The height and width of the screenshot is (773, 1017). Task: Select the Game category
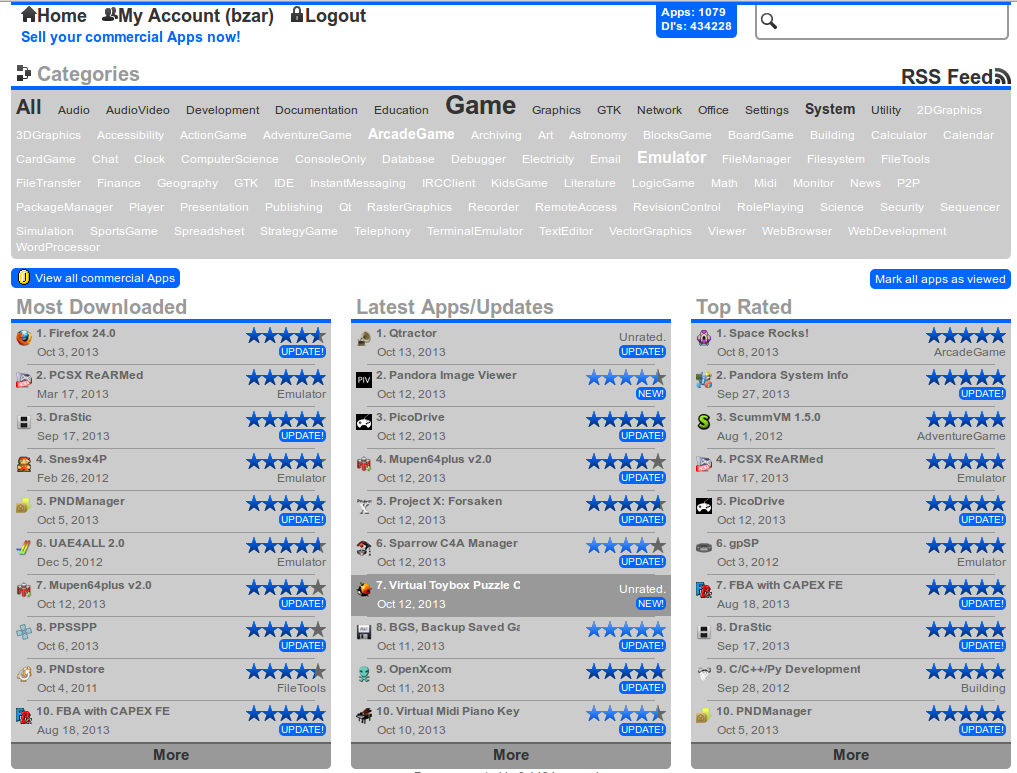480,106
